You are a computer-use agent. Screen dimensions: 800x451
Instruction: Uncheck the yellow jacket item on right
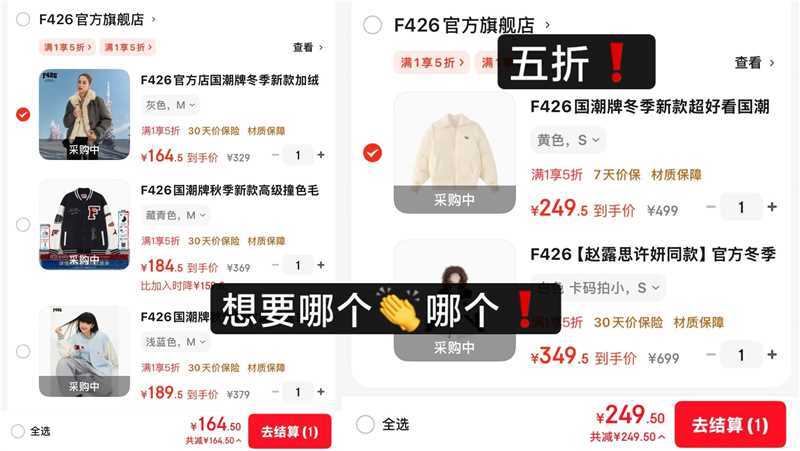tap(372, 153)
